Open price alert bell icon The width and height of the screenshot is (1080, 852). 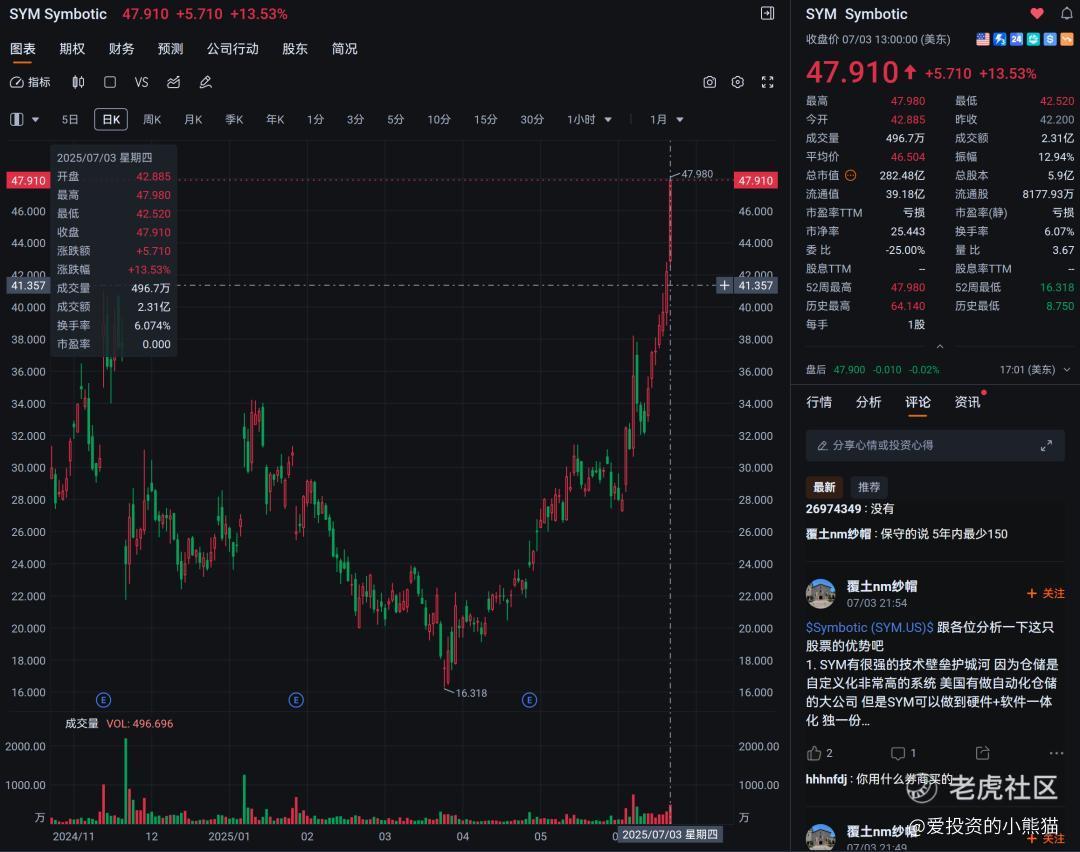(x=1066, y=13)
